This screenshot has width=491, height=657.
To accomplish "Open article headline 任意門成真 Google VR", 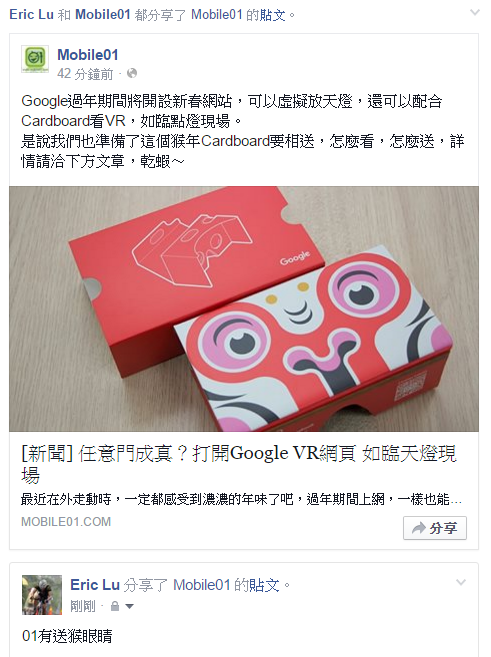I will [239, 464].
